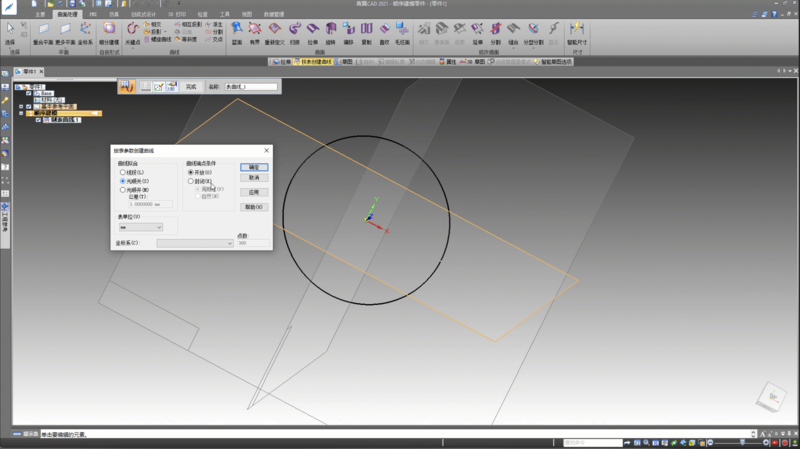Click the 帮助(H) button in the dialog

tap(254, 207)
